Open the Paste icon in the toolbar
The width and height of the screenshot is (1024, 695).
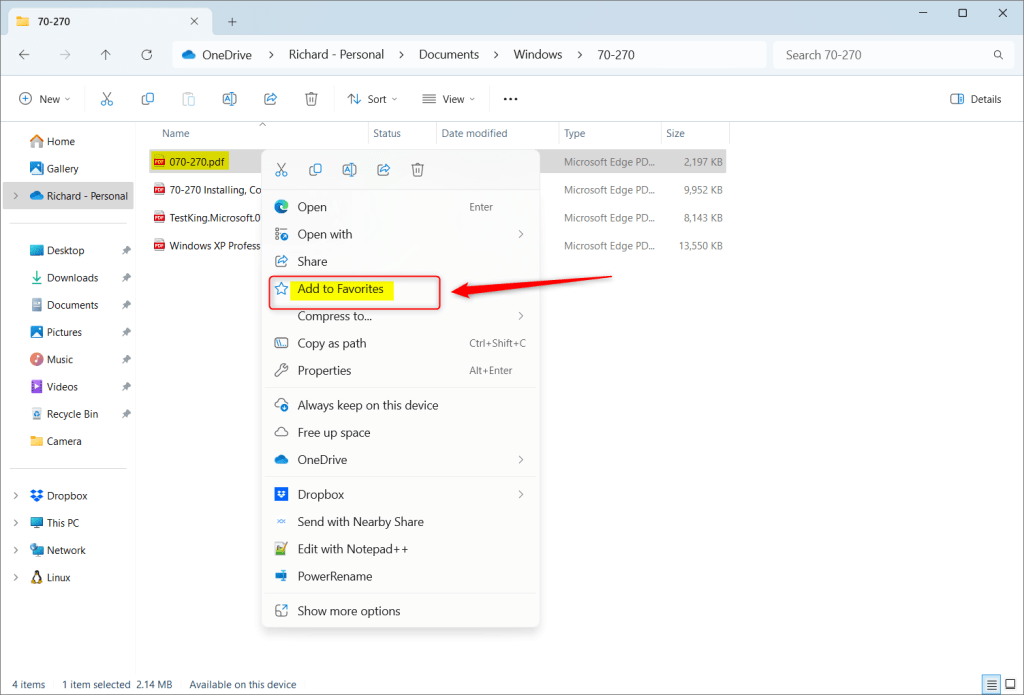coord(188,98)
